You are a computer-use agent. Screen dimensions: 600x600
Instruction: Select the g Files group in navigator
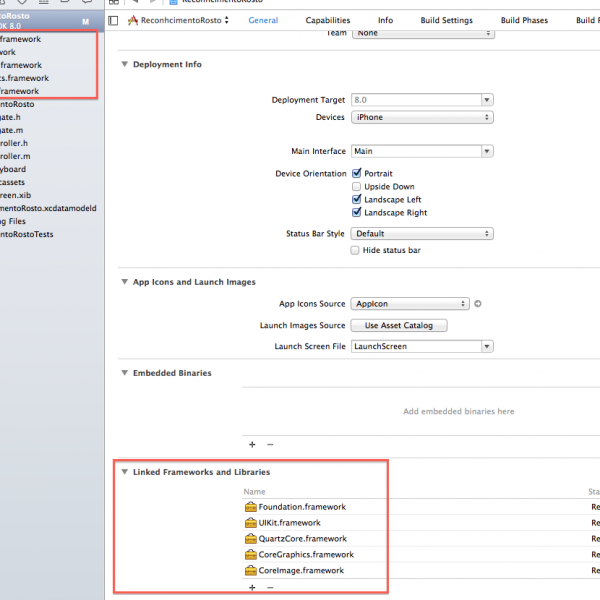pyautogui.click(x=13, y=221)
